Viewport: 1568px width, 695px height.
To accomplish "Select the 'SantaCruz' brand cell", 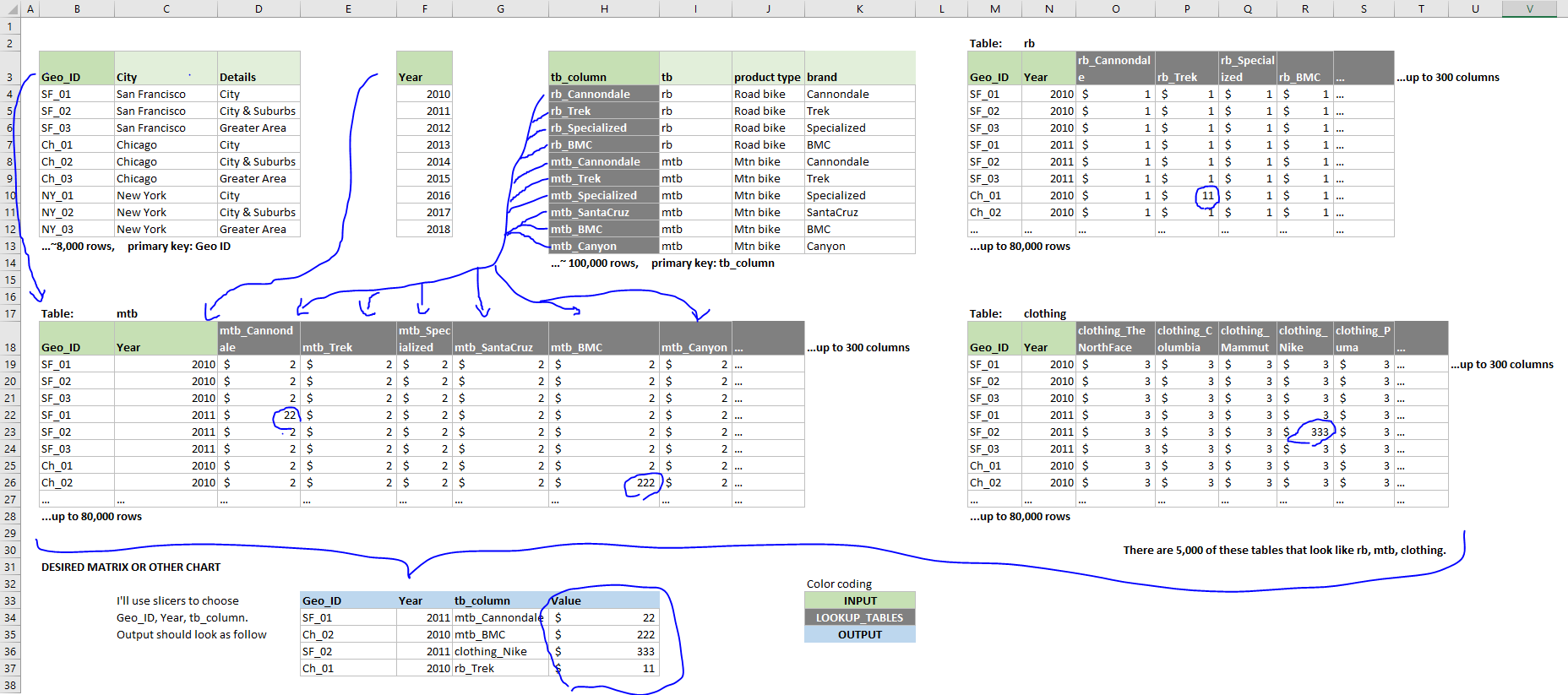I will pyautogui.click(x=860, y=212).
